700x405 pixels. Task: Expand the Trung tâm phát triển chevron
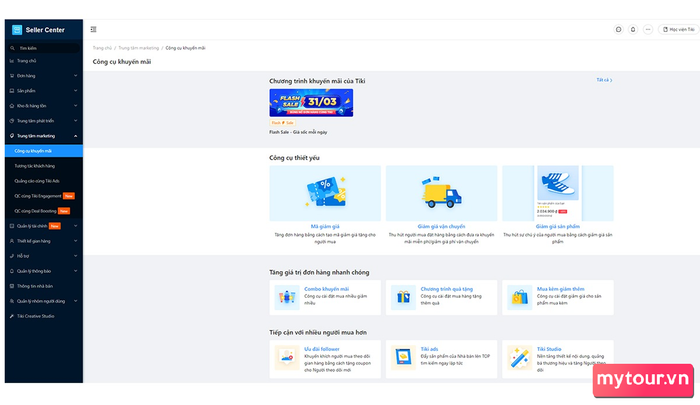tap(75, 121)
